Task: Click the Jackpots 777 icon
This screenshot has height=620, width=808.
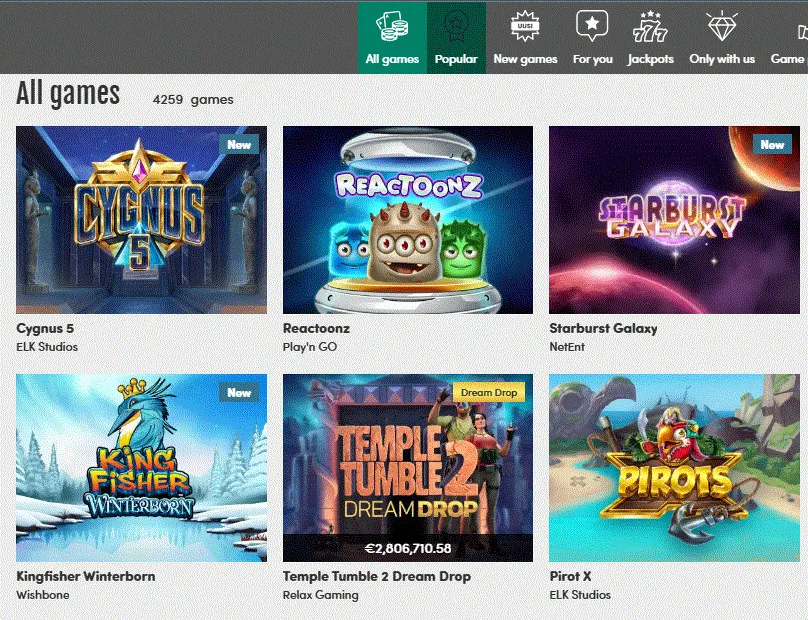Action: pyautogui.click(x=650, y=27)
